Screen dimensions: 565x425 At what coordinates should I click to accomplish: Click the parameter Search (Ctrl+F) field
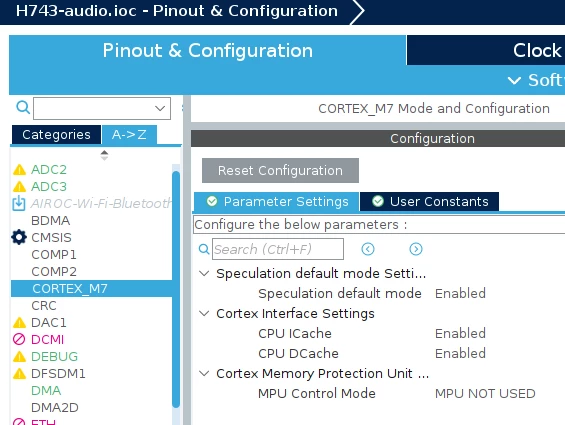pyautogui.click(x=278, y=249)
